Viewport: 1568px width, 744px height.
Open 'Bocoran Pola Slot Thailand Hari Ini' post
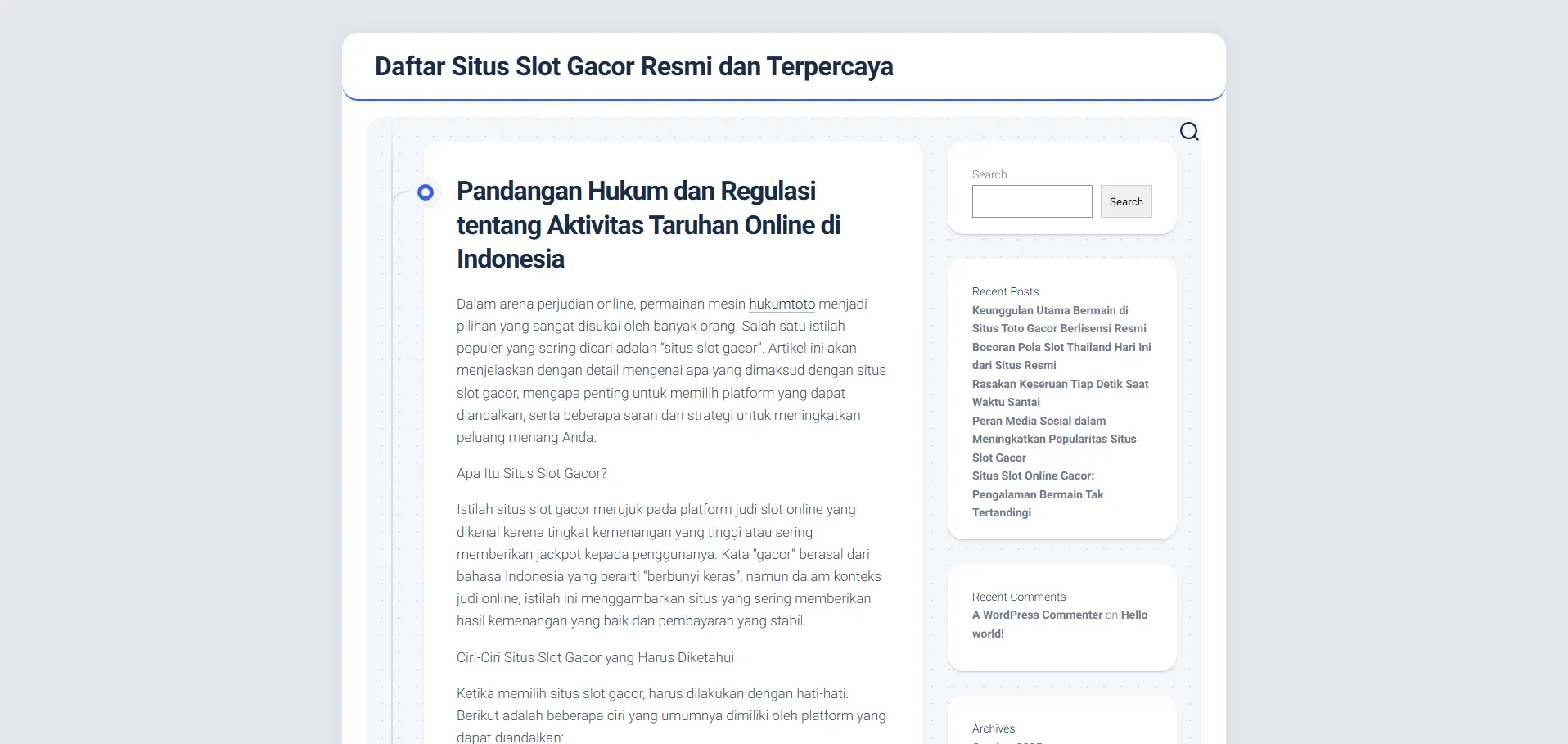point(1061,356)
